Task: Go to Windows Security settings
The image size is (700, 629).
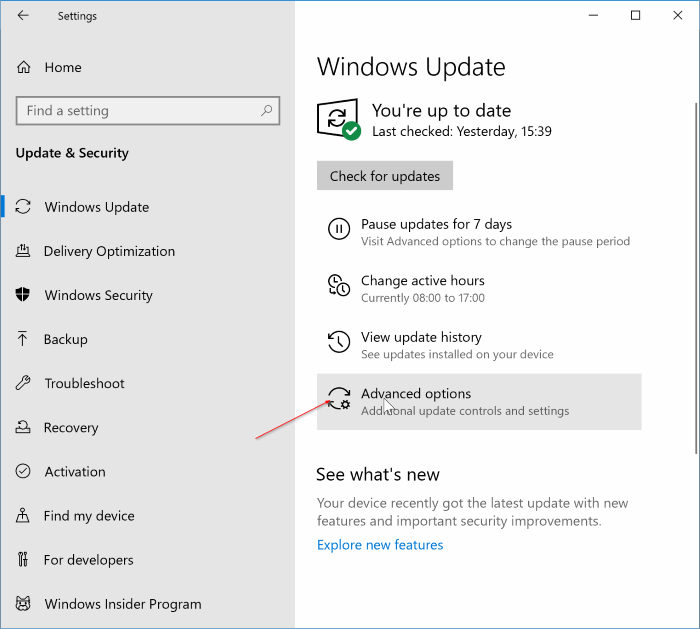Action: (x=99, y=295)
